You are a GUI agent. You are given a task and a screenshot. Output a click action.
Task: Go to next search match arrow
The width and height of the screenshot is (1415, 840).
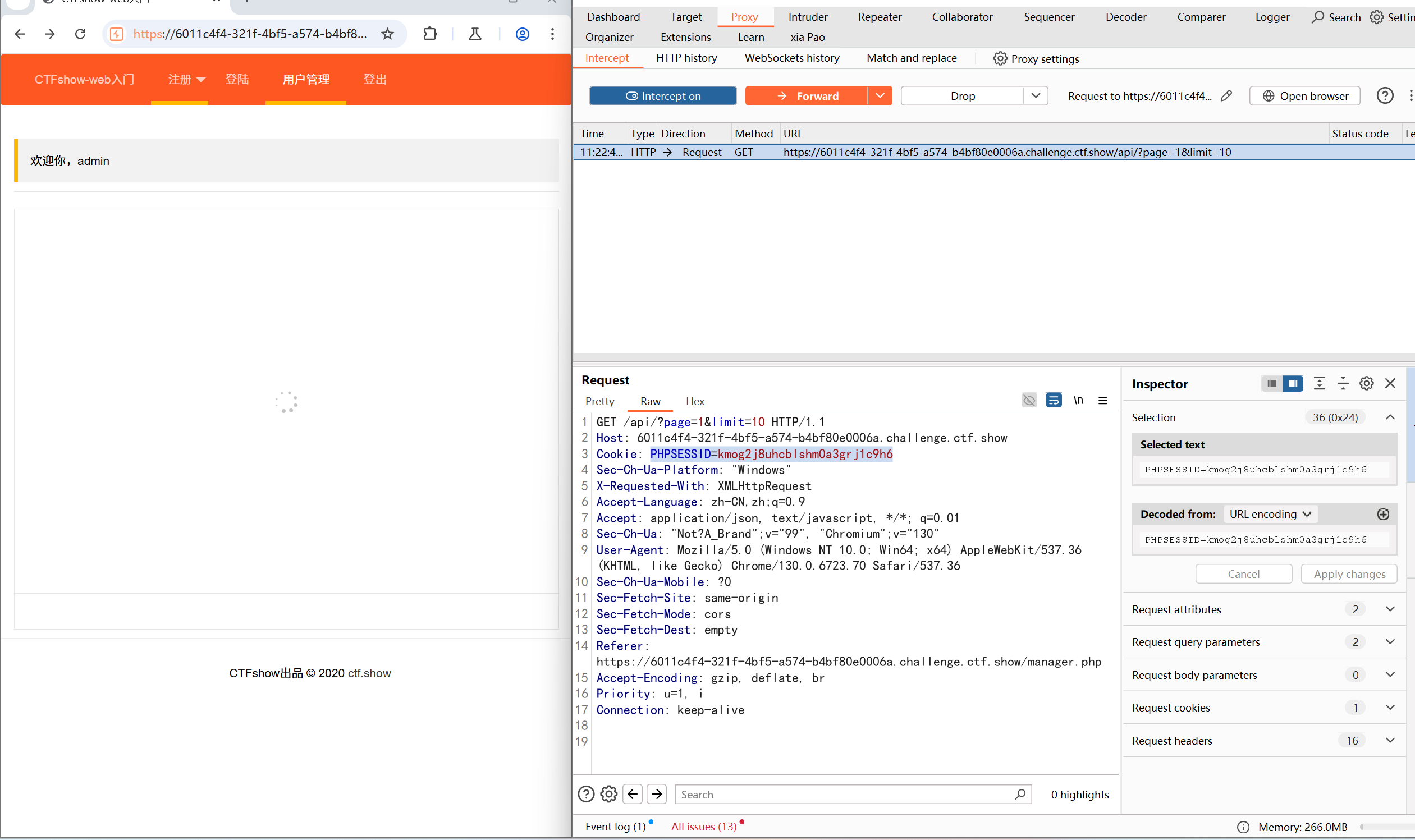tap(657, 794)
